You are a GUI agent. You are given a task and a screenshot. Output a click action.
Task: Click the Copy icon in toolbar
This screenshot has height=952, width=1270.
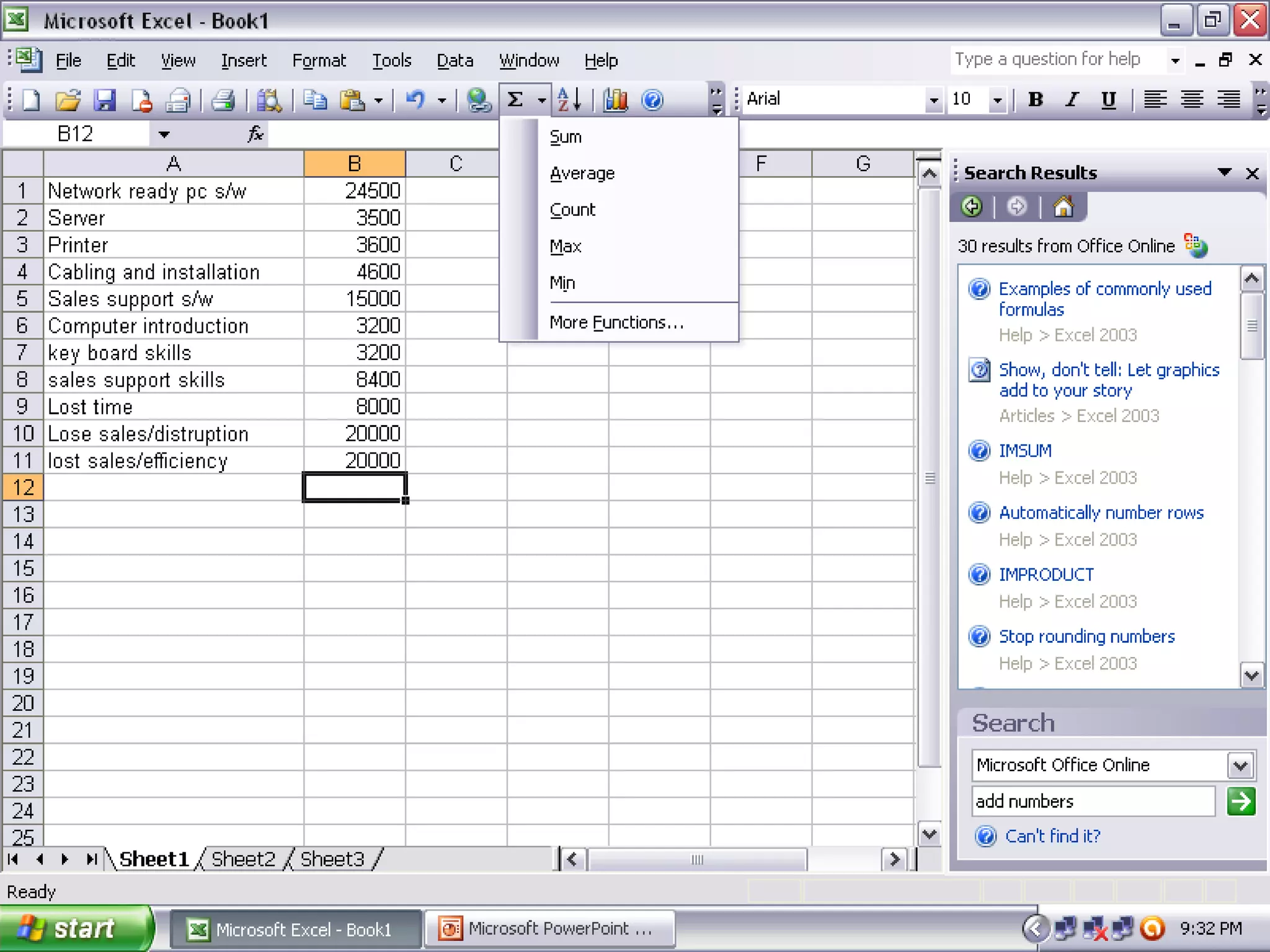click(315, 100)
